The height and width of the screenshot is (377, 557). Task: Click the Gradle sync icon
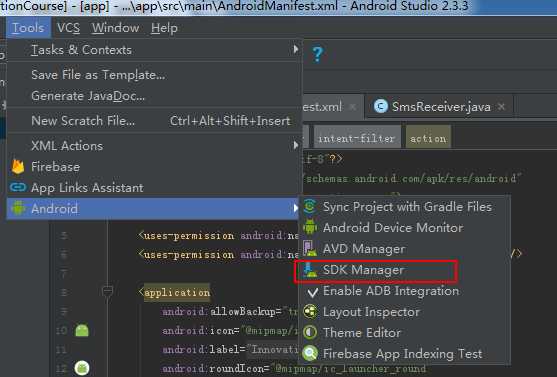click(x=310, y=206)
